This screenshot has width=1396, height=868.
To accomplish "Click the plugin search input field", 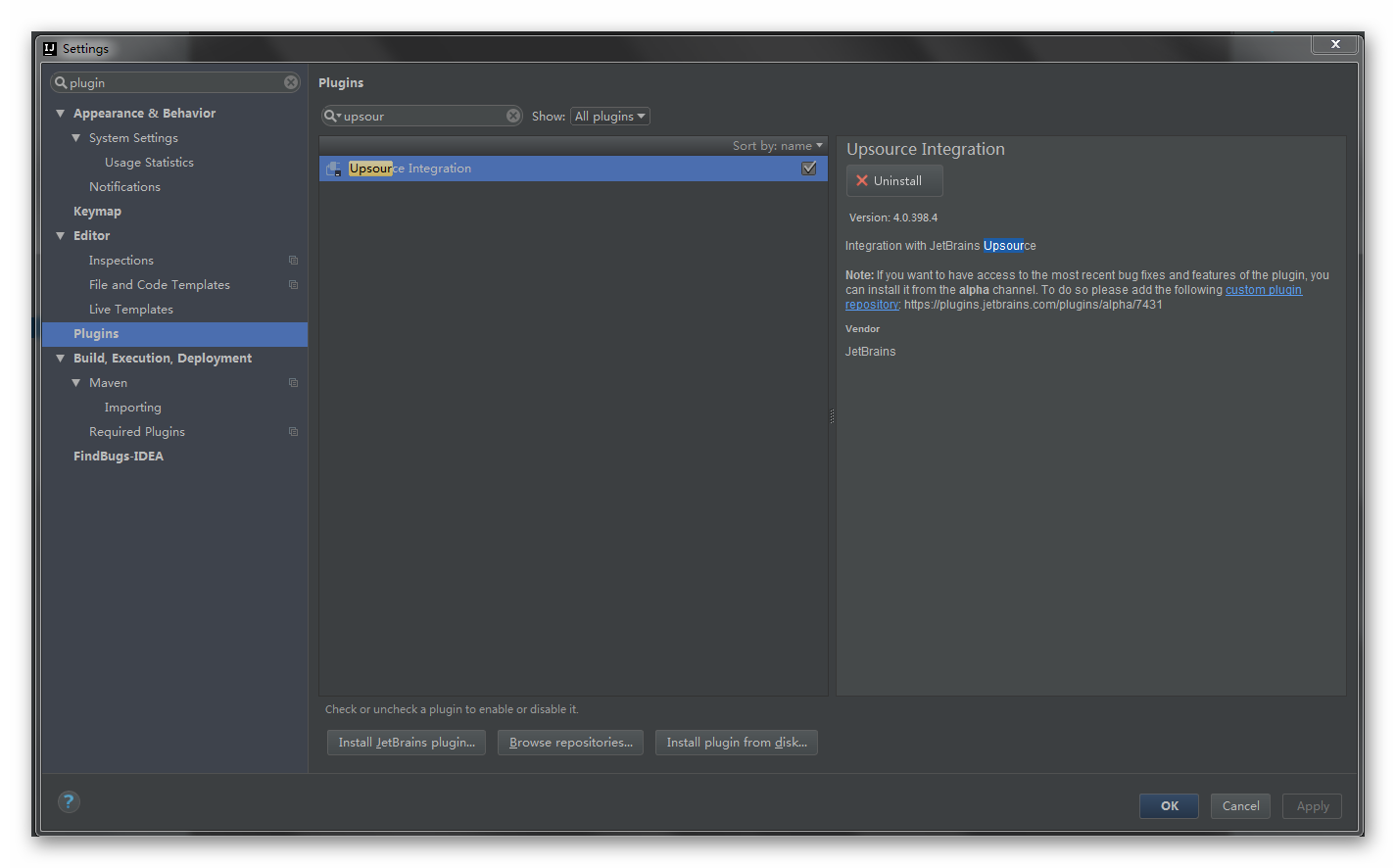I will (423, 117).
